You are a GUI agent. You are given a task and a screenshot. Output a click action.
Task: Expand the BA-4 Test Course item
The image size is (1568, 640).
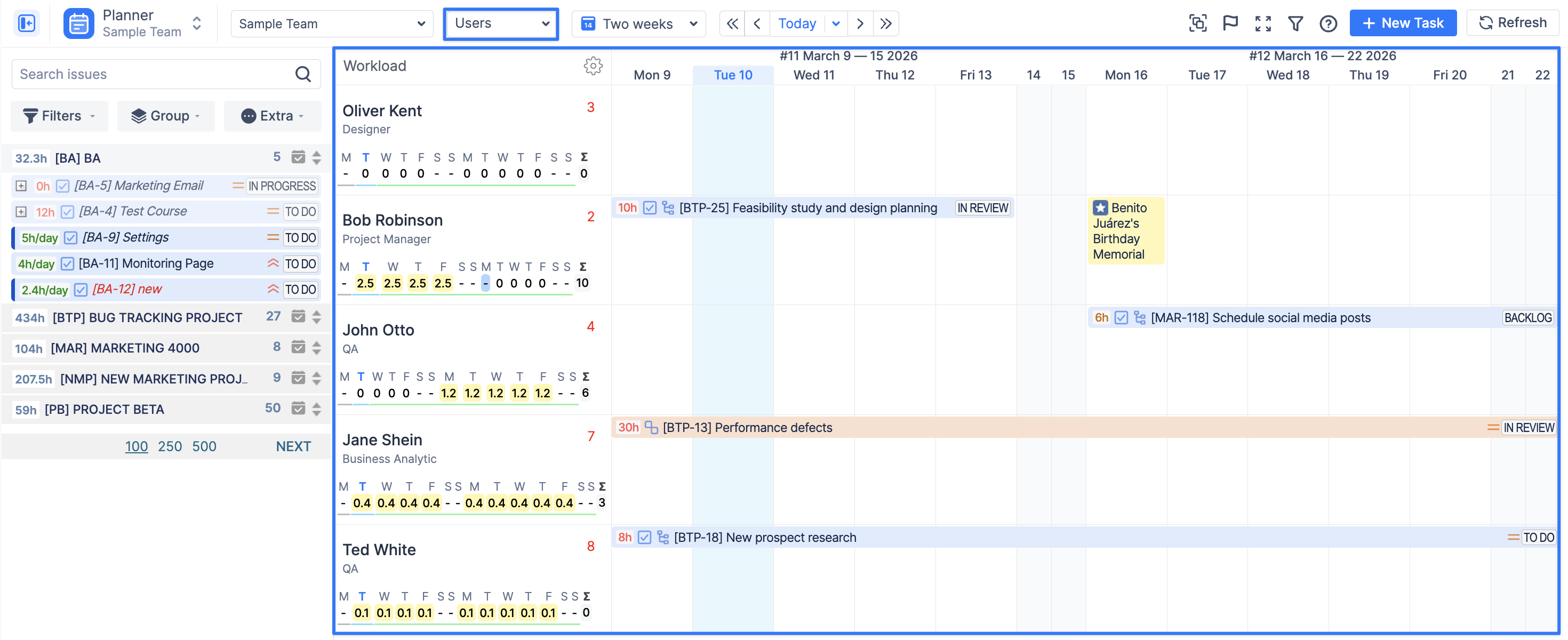[x=21, y=211]
